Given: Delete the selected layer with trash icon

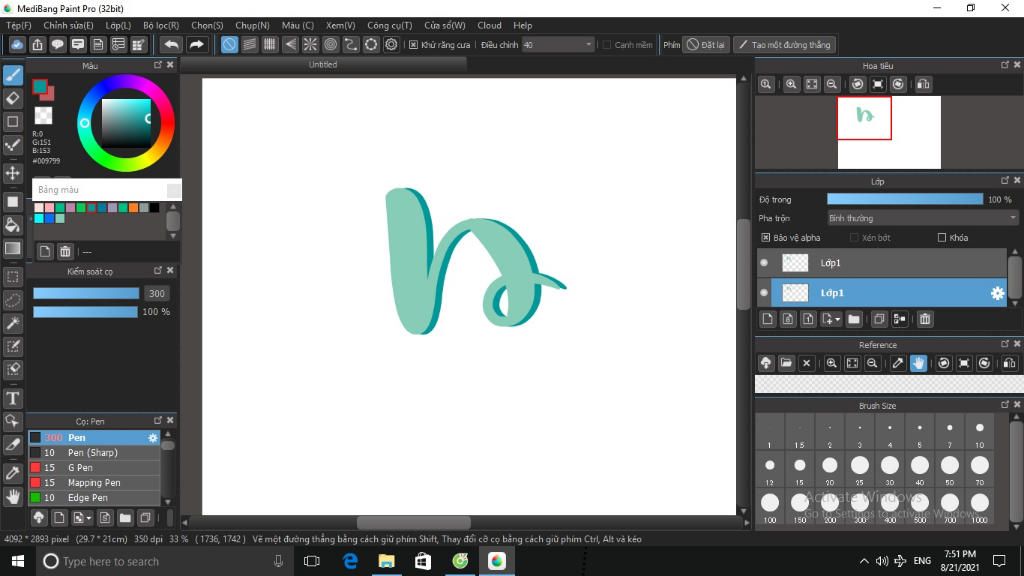Looking at the screenshot, I should point(925,319).
